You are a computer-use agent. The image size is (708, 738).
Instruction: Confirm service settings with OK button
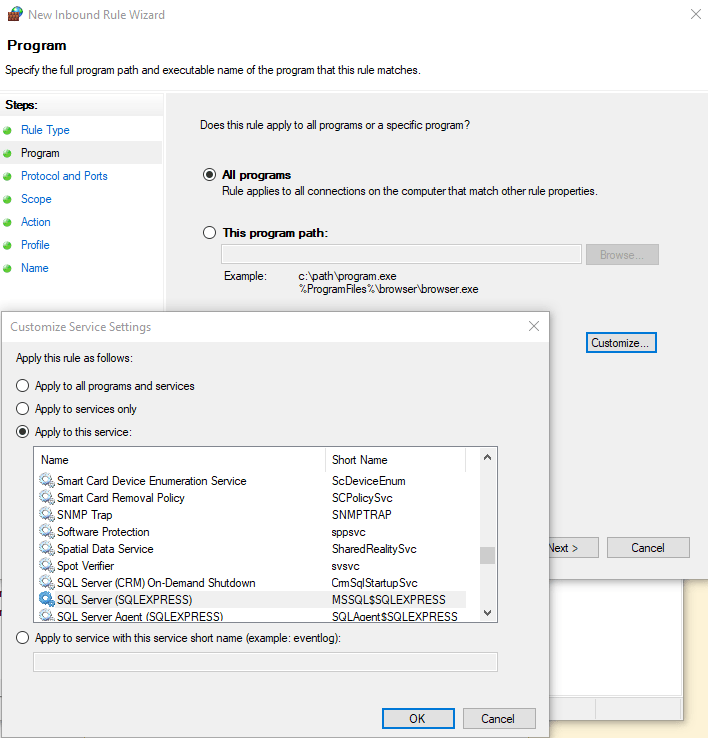click(x=418, y=719)
